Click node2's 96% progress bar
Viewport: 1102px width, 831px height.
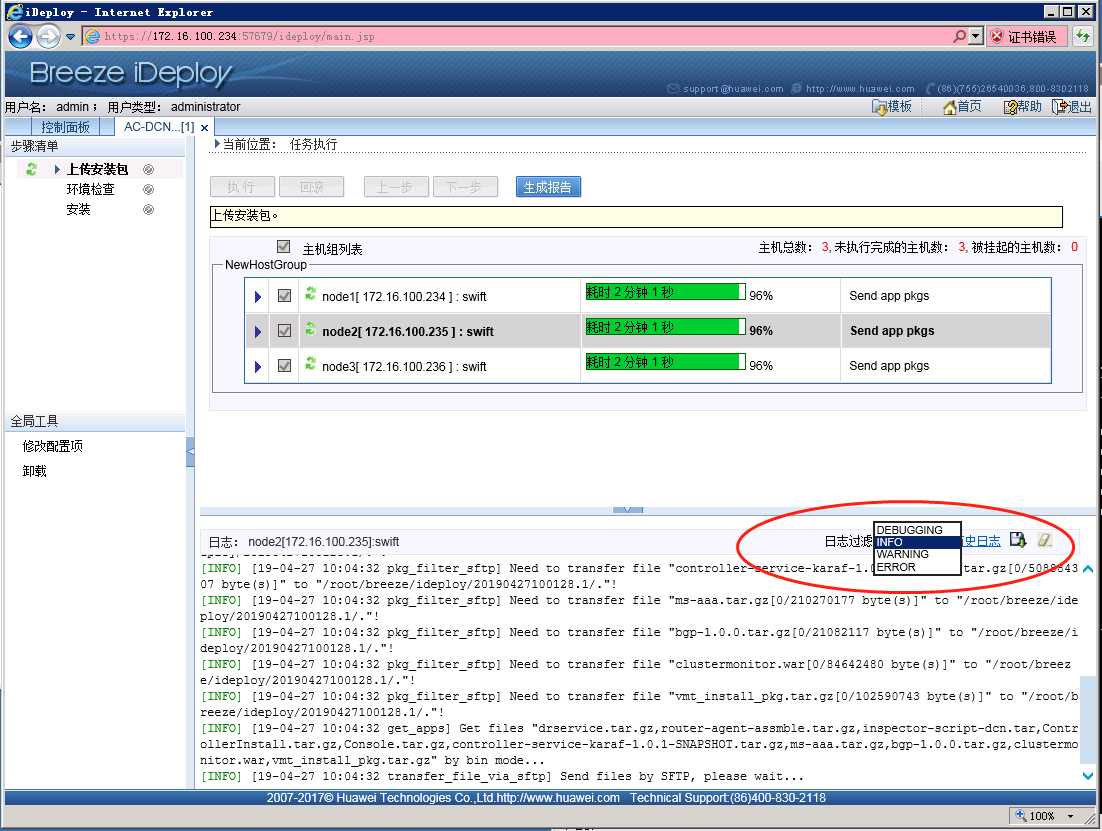click(x=666, y=327)
